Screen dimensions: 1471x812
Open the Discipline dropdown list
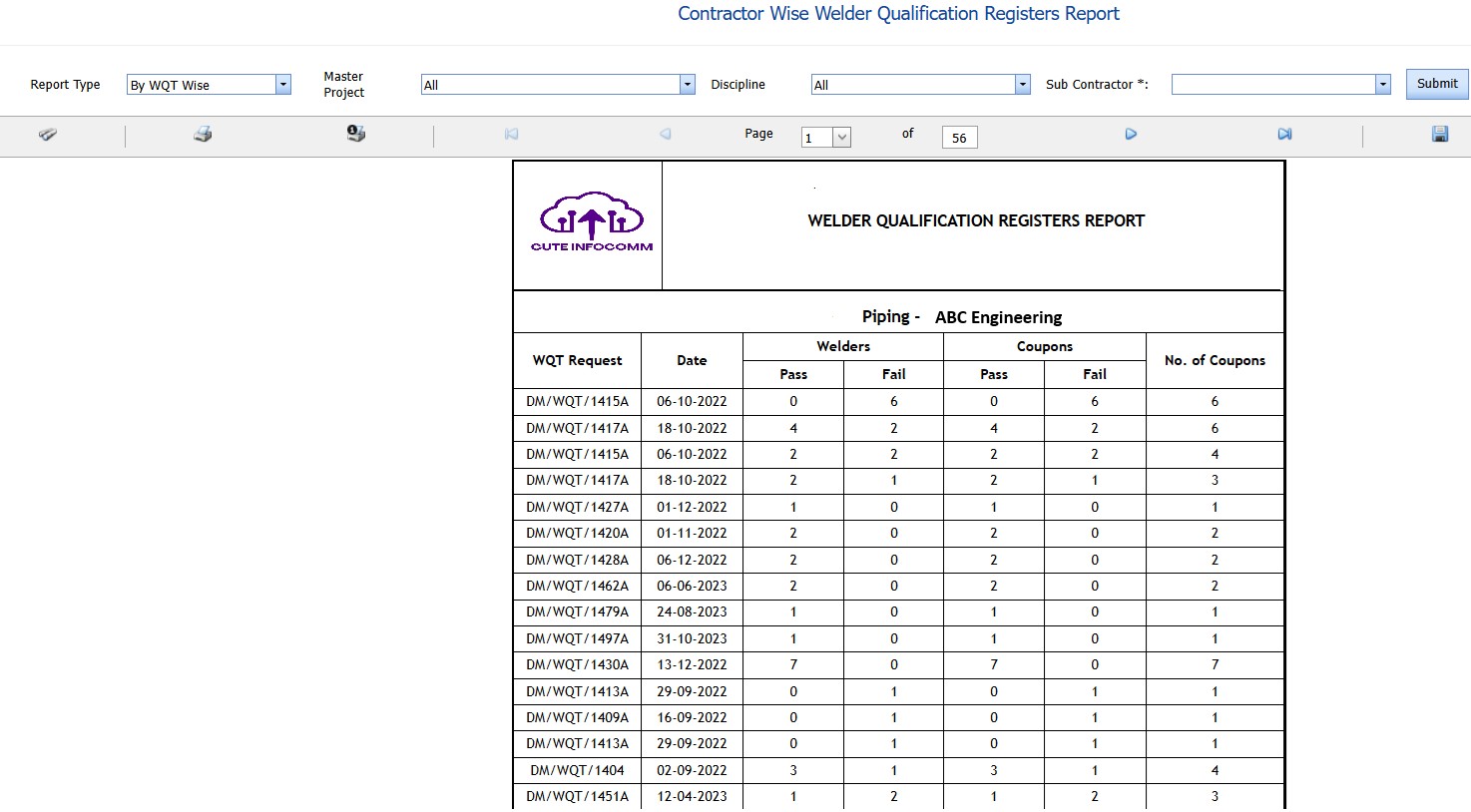coord(1022,85)
